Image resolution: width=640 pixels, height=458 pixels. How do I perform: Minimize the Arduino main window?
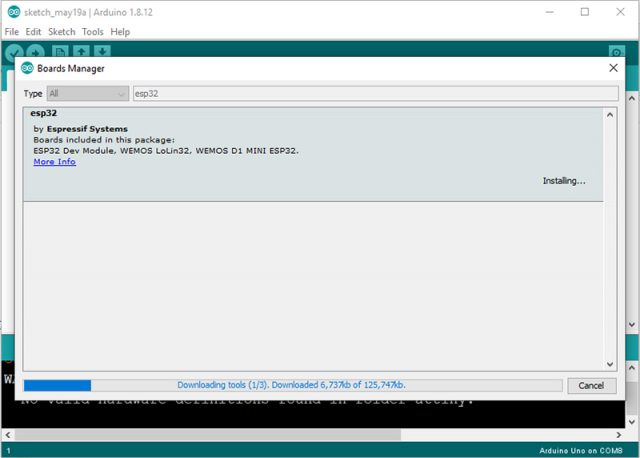[550, 12]
